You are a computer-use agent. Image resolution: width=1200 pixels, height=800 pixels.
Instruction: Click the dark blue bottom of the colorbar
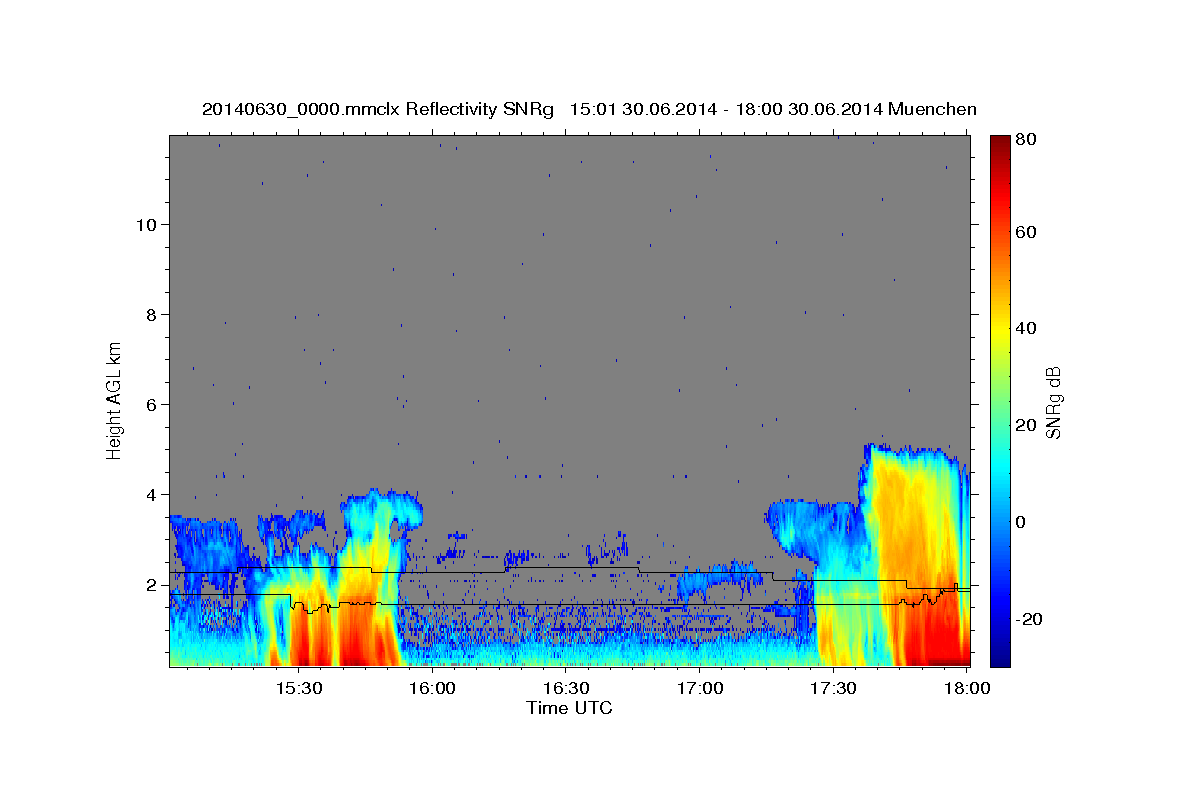(999, 656)
